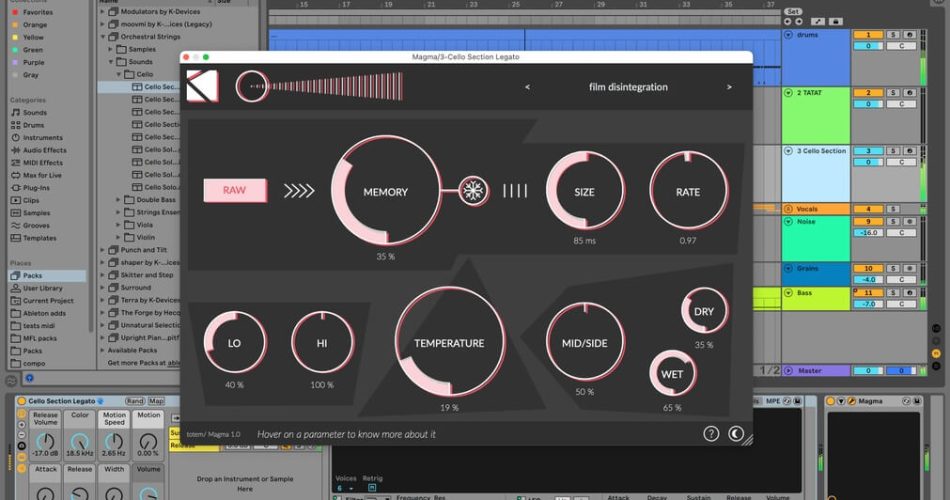Screen dimensions: 950x500
Task: Grab Magma window's corner resize handle
Action: pos(747,441)
